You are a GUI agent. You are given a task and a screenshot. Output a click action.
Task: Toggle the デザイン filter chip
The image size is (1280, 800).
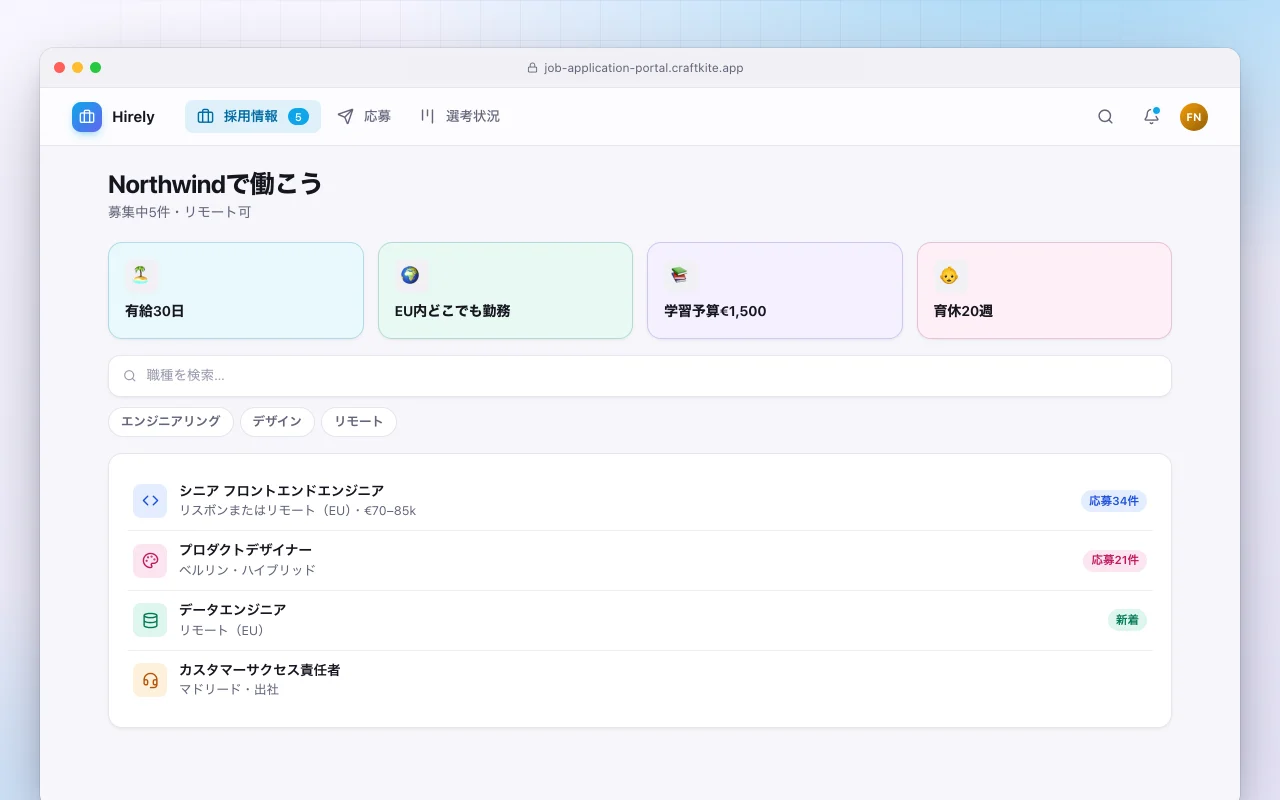click(x=277, y=422)
